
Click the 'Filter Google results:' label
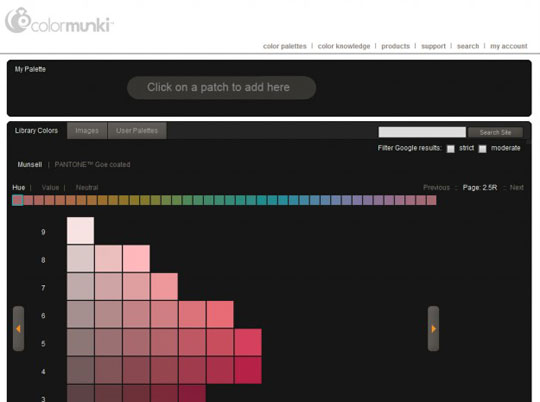coord(409,148)
